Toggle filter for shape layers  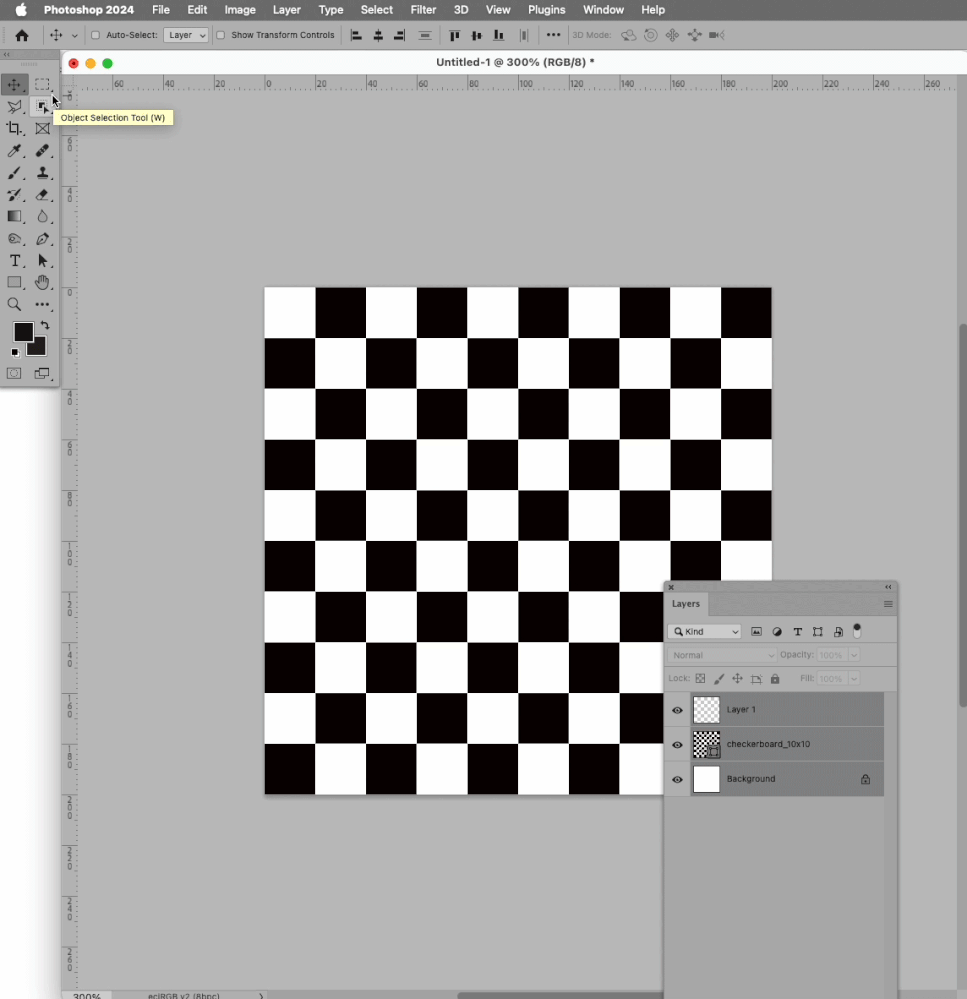coord(818,632)
